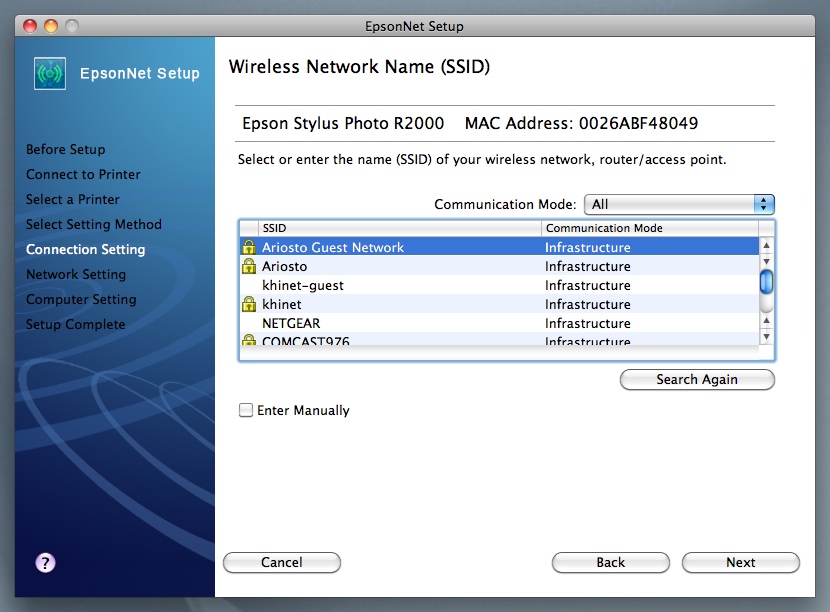
Task: Open help with the question mark icon
Action: click(x=45, y=563)
